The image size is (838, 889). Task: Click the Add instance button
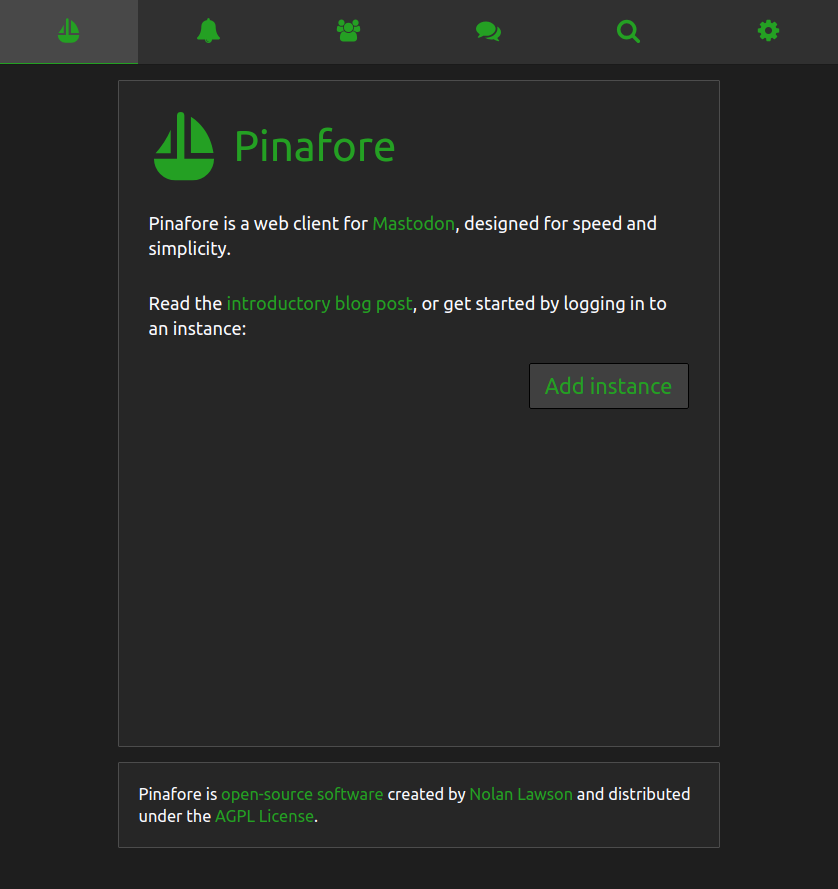point(608,386)
